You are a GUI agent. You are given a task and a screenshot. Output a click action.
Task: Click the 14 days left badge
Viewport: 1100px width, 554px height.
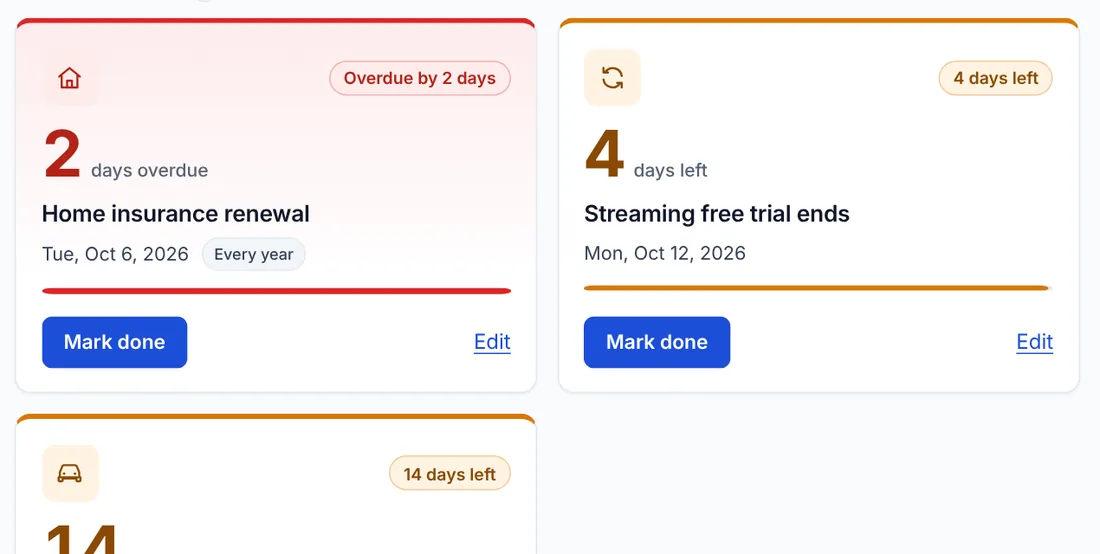pyautogui.click(x=450, y=474)
